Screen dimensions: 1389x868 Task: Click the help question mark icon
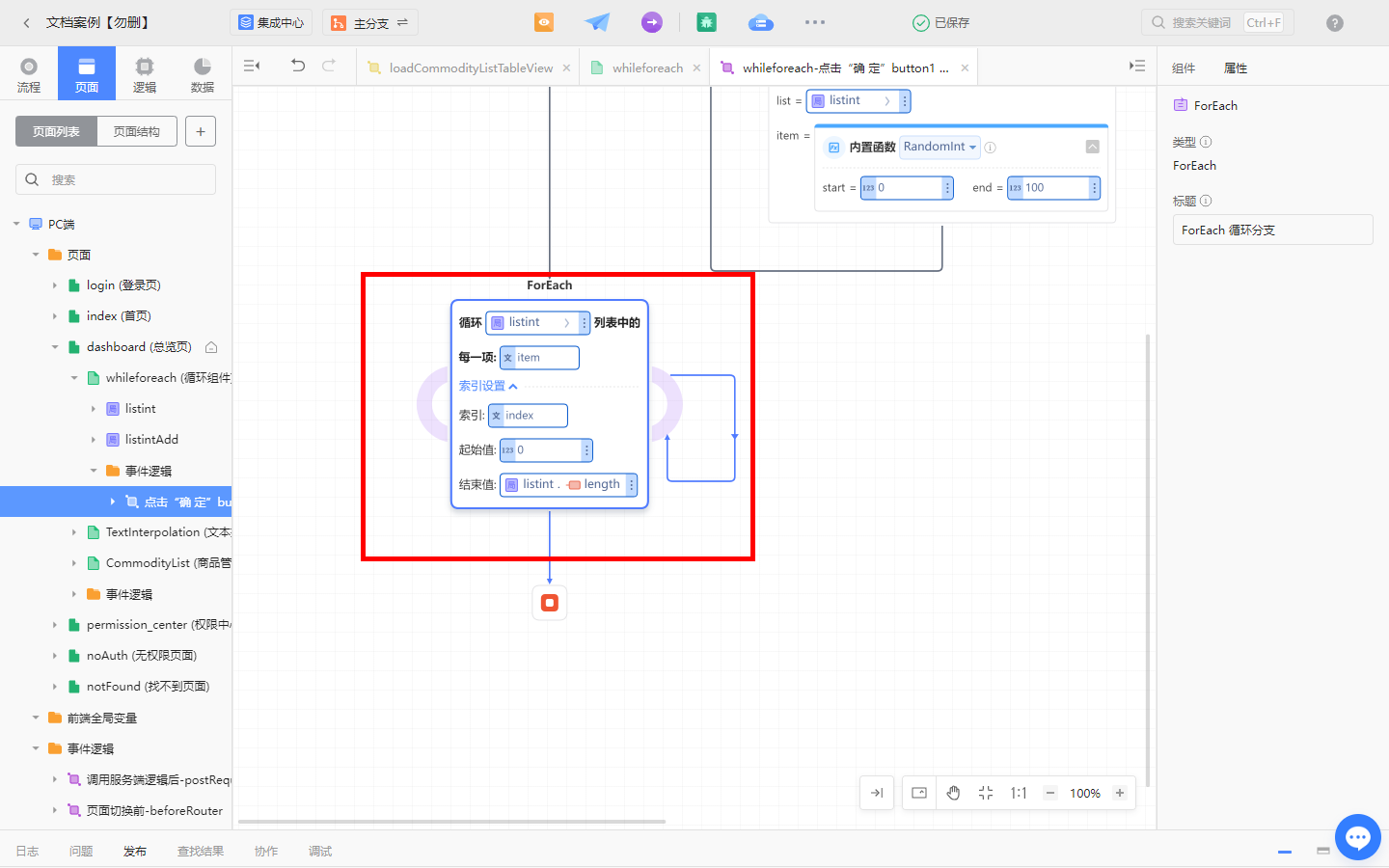pos(1335,23)
